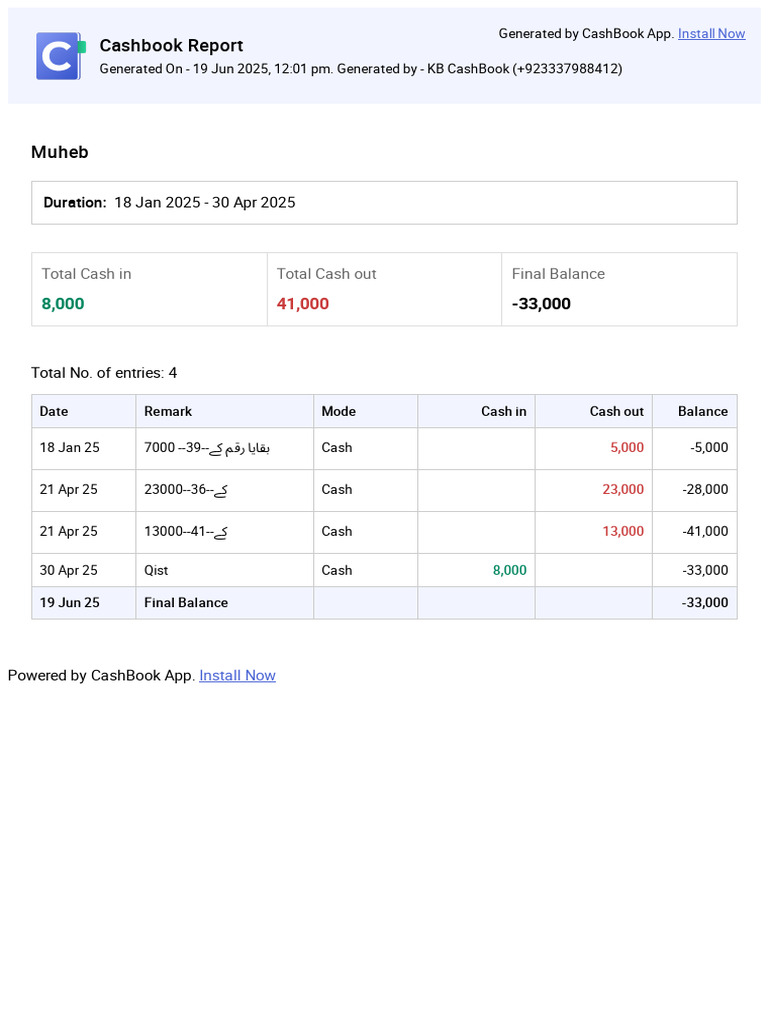Click the CashBook app logo icon
Image resolution: width=768 pixels, height=1024 pixels.
(60, 56)
